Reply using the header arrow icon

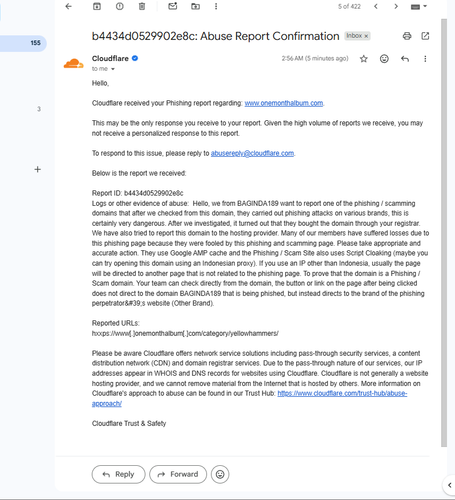405,59
